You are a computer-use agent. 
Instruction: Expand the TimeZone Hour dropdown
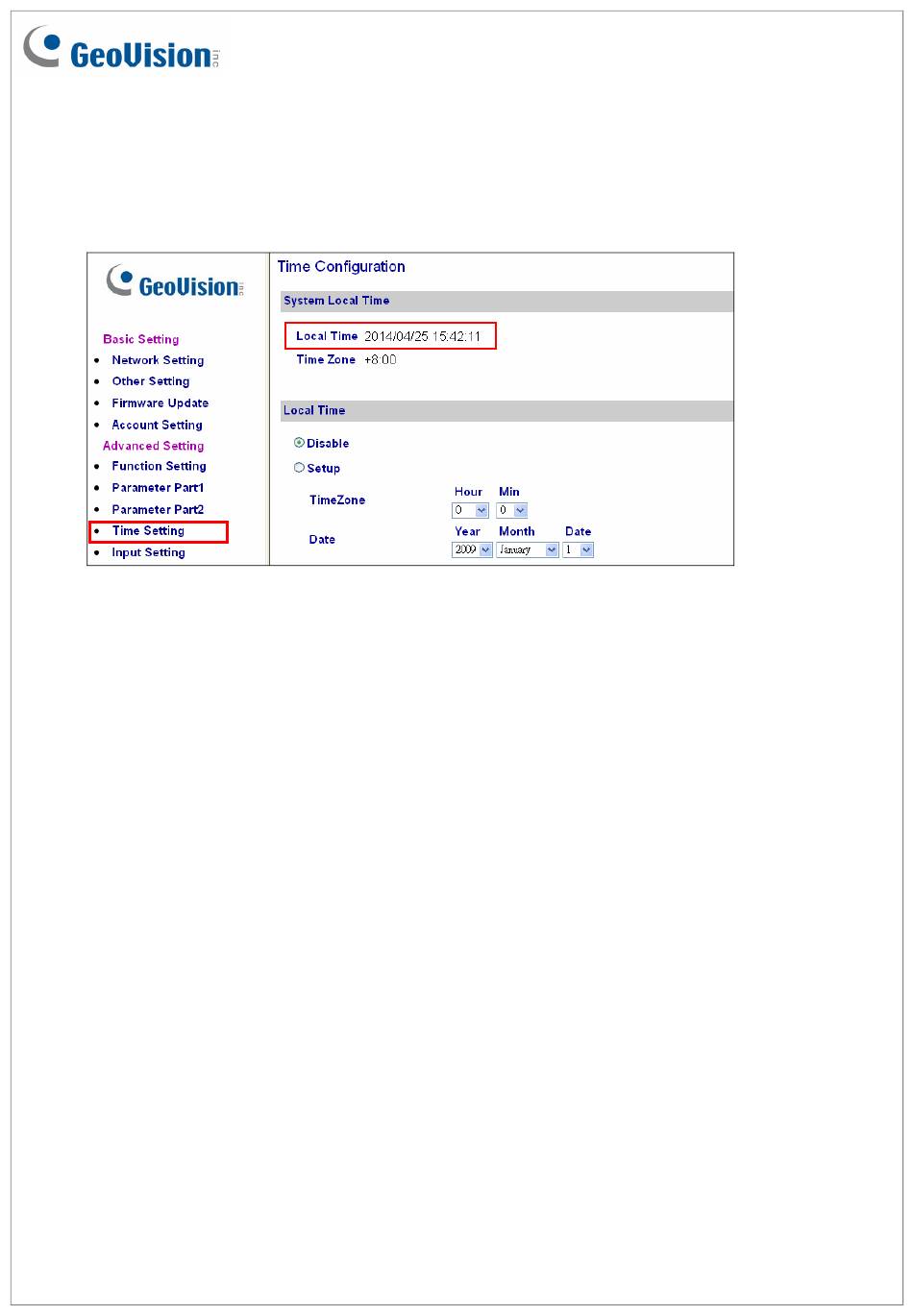(471, 511)
